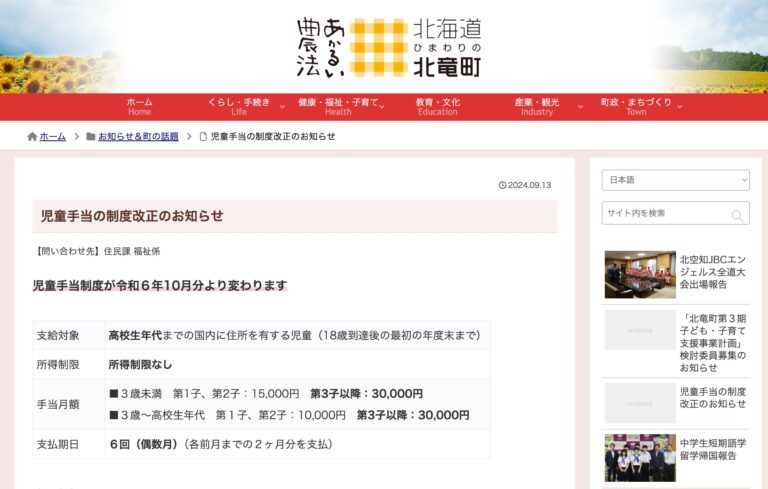
Task: Go to お知らせ&町の話題 breadcrumb link
Action: pyautogui.click(x=138, y=137)
